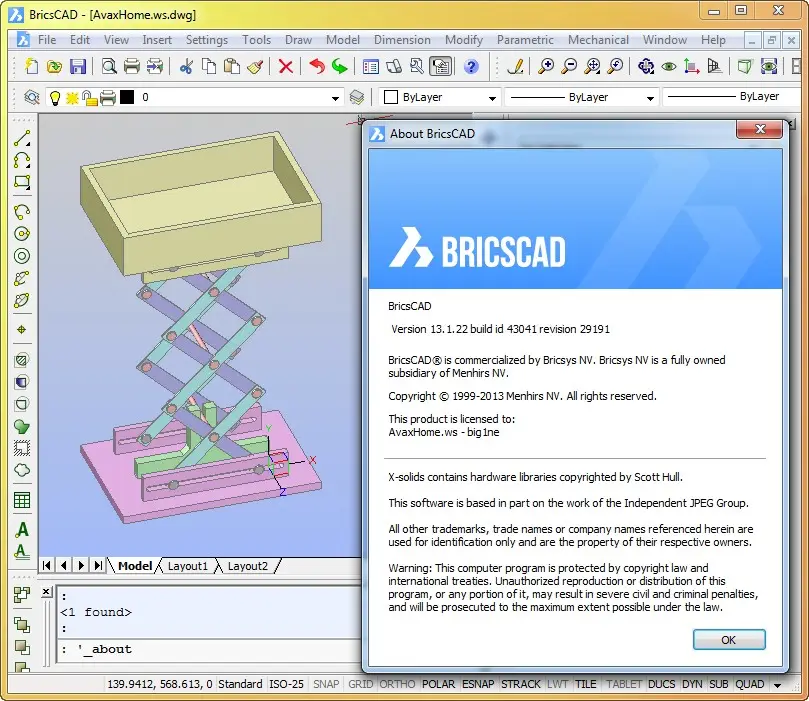This screenshot has height=701, width=809.
Task: Create a new drawing with the New icon
Action: coord(31,67)
